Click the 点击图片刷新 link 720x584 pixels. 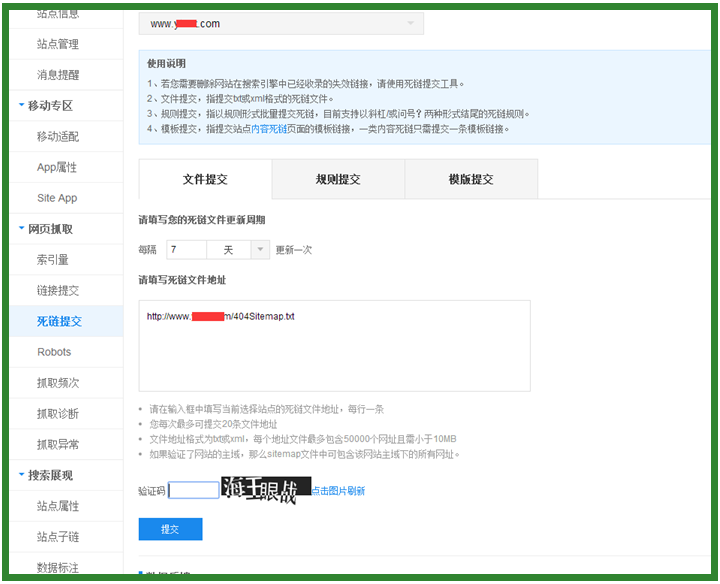pyautogui.click(x=338, y=491)
